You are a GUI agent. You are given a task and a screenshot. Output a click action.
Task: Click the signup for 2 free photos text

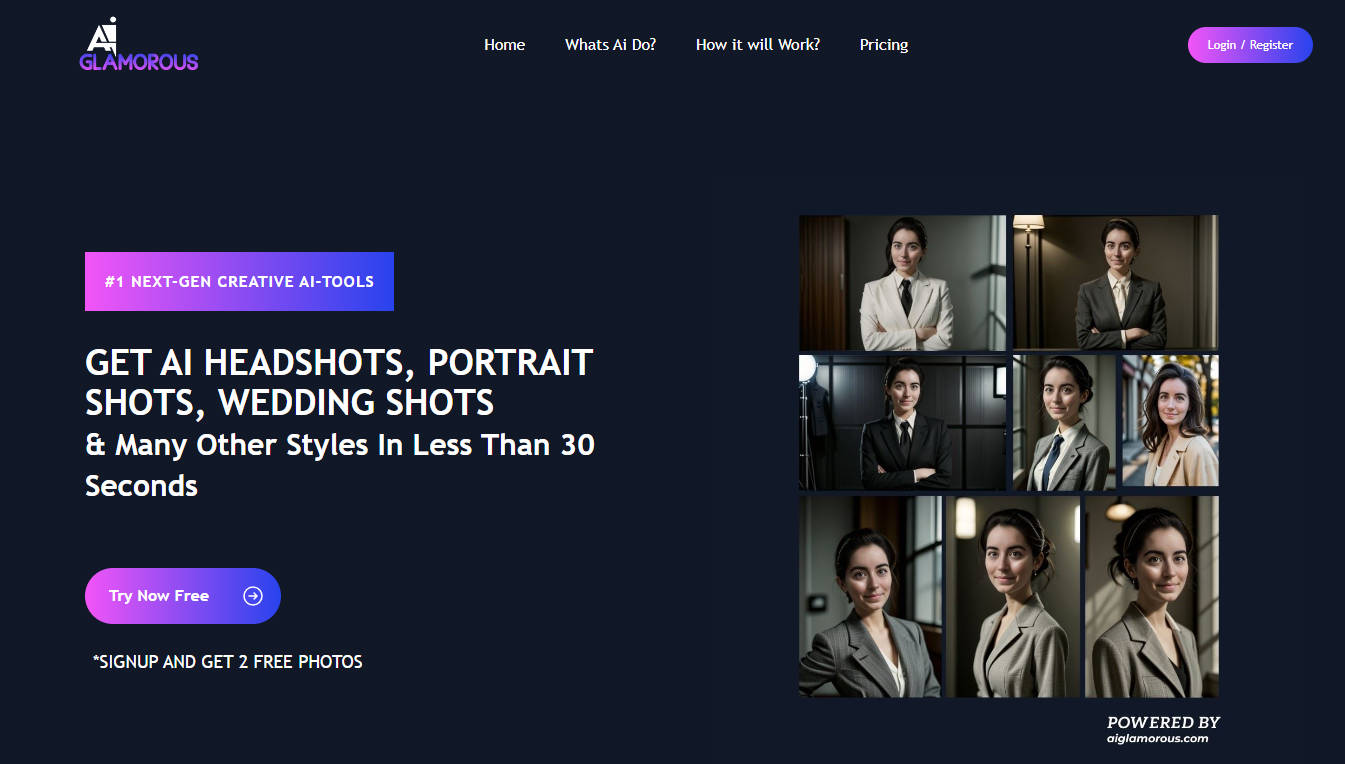click(227, 661)
